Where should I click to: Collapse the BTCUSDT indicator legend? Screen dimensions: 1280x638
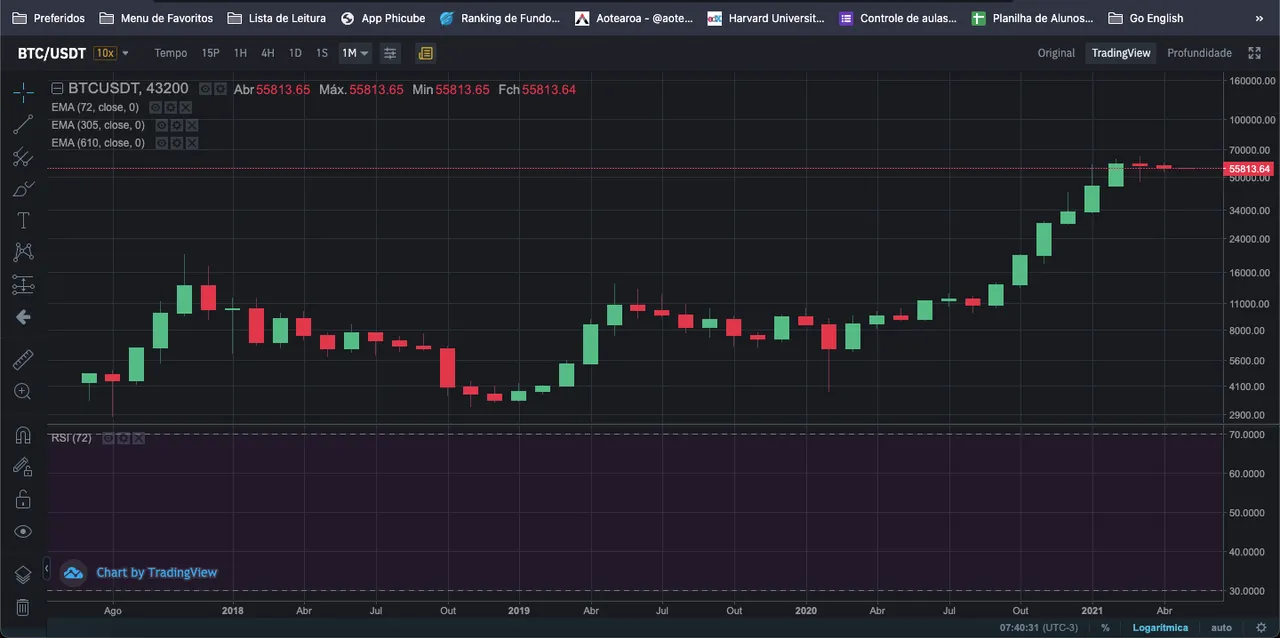point(57,89)
